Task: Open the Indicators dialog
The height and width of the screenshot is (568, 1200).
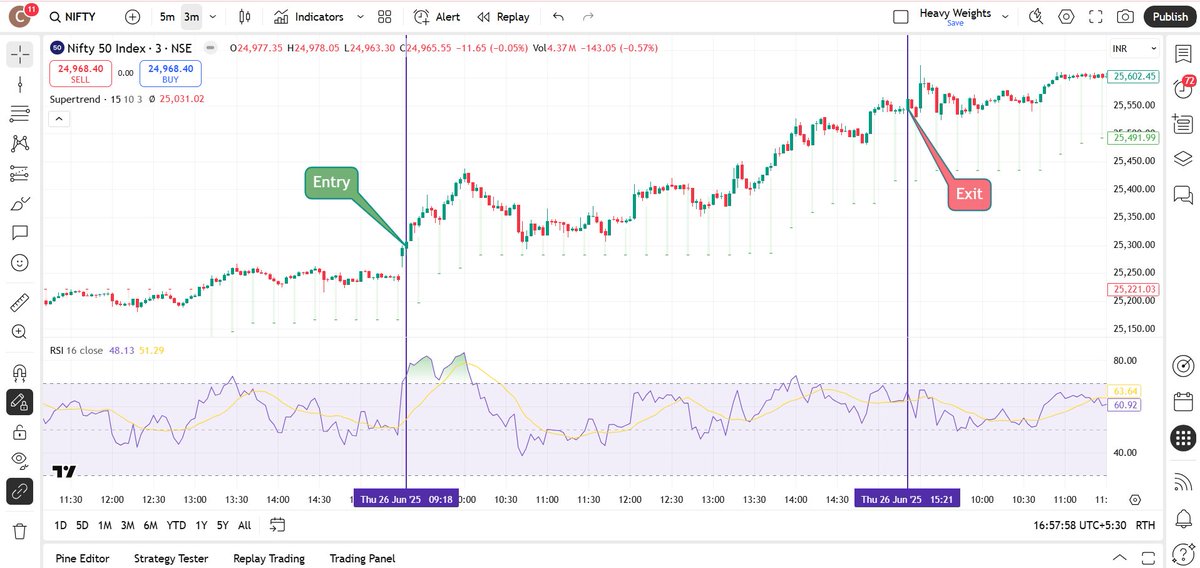Action: (x=308, y=17)
